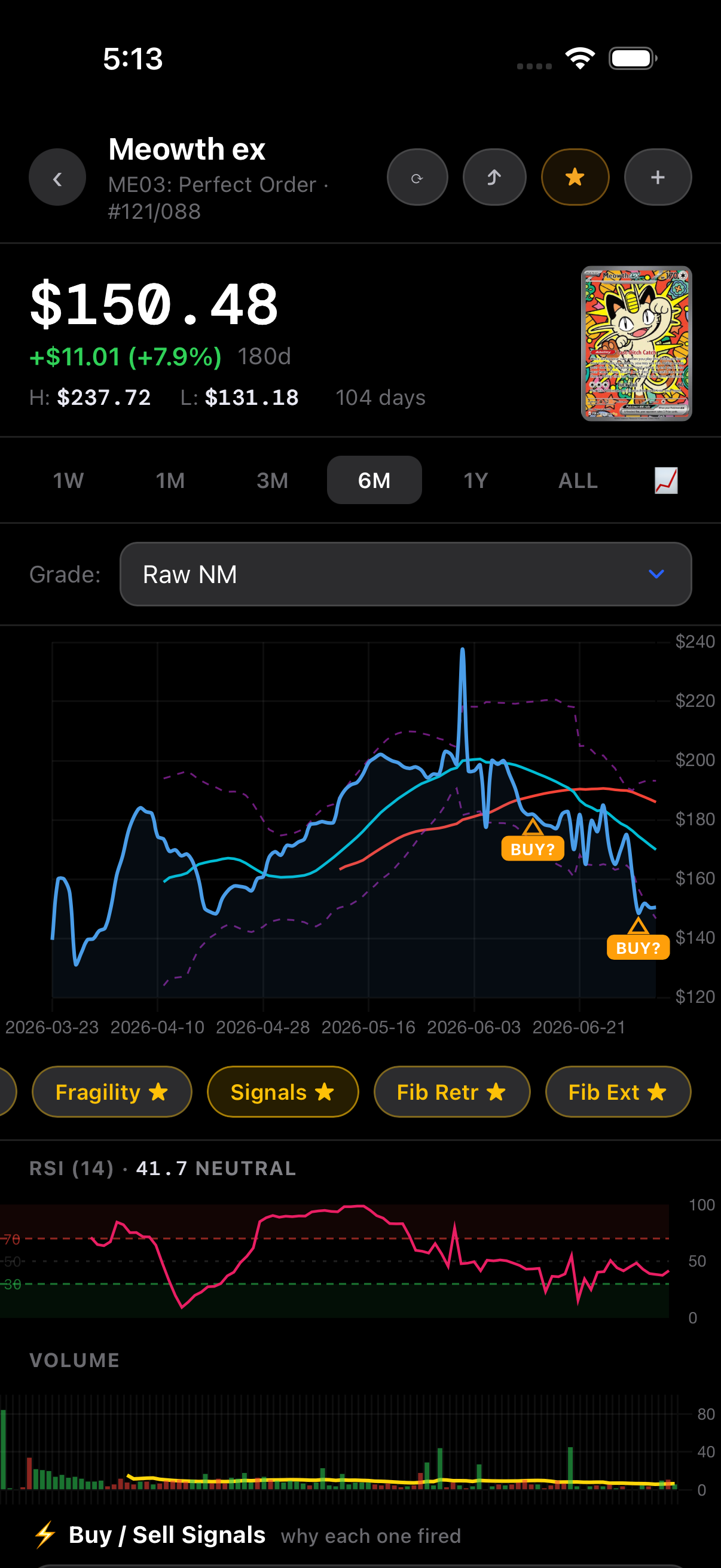721x1568 pixels.
Task: Tap the Wi-Fi status icon
Action: (x=580, y=59)
